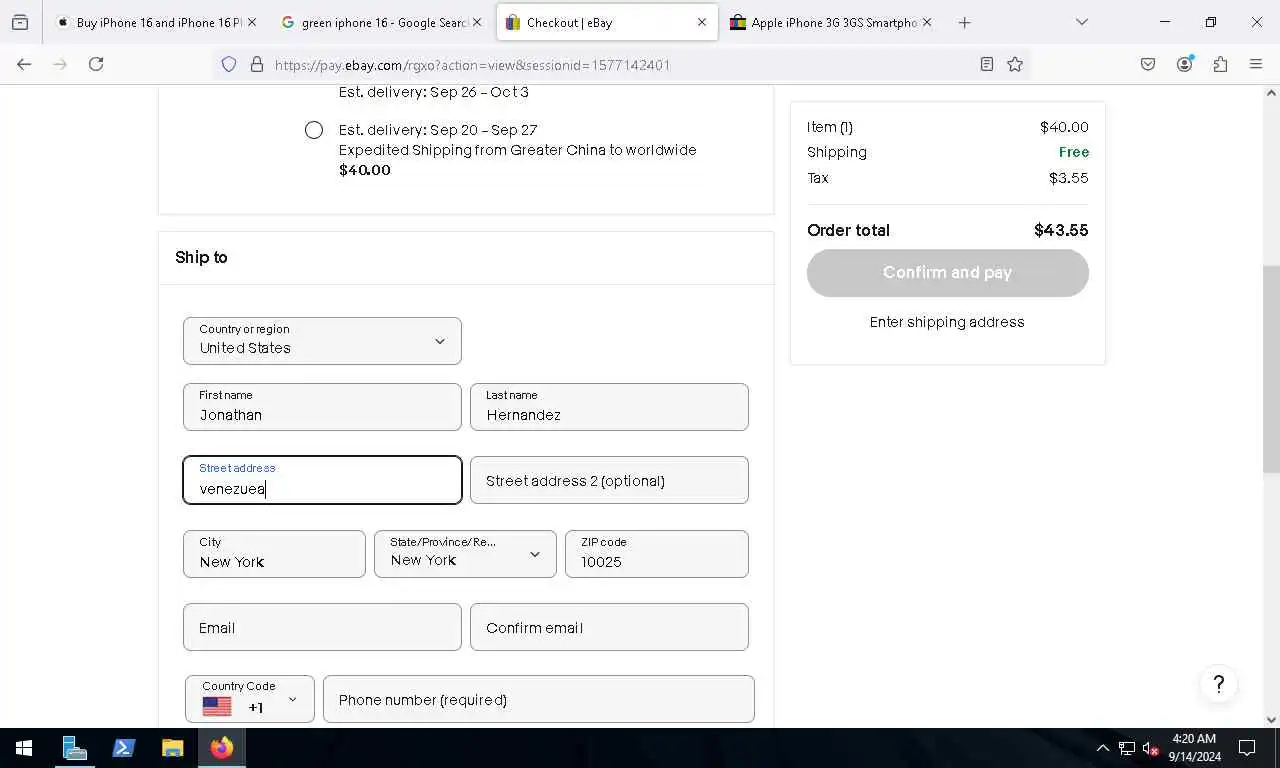Open the Pocket save icon
1280x768 pixels.
pyautogui.click(x=1148, y=64)
